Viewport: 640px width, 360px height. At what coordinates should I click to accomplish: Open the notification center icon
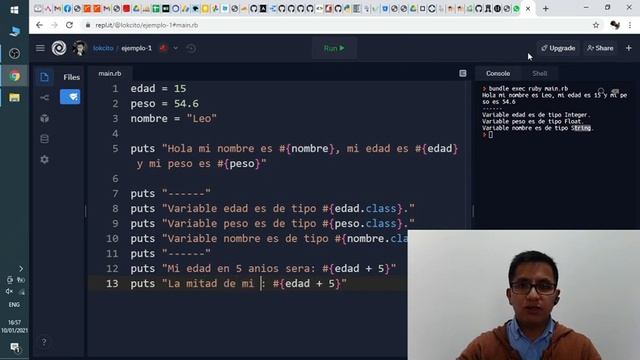point(15,347)
